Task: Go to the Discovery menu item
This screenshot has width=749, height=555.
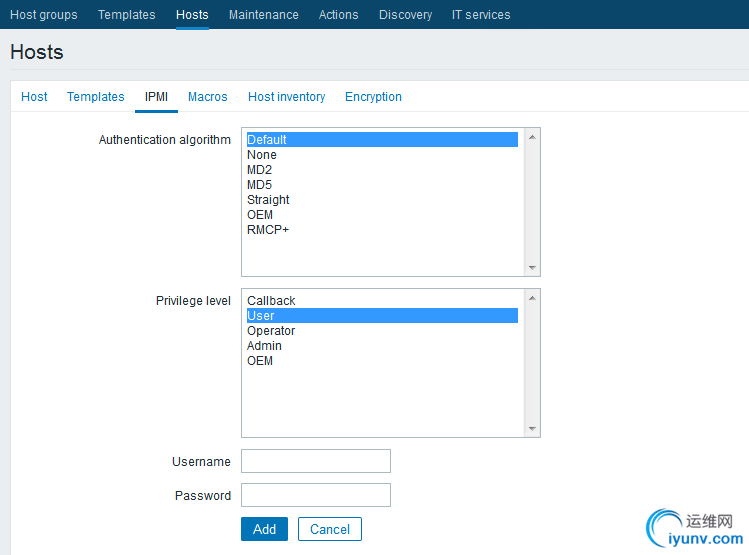Action: click(x=405, y=15)
